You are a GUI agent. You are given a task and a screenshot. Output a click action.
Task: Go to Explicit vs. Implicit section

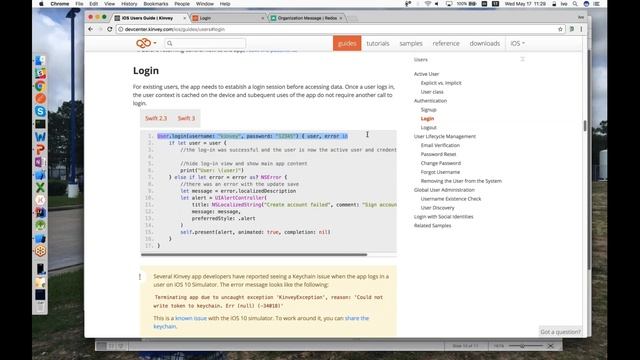[x=441, y=83]
